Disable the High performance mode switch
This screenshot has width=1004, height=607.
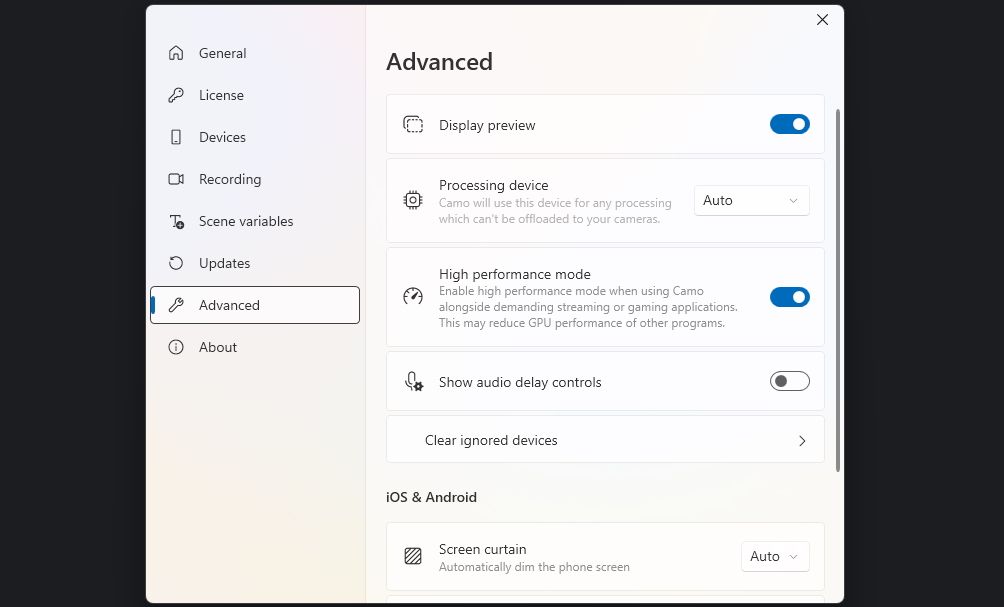pos(789,297)
